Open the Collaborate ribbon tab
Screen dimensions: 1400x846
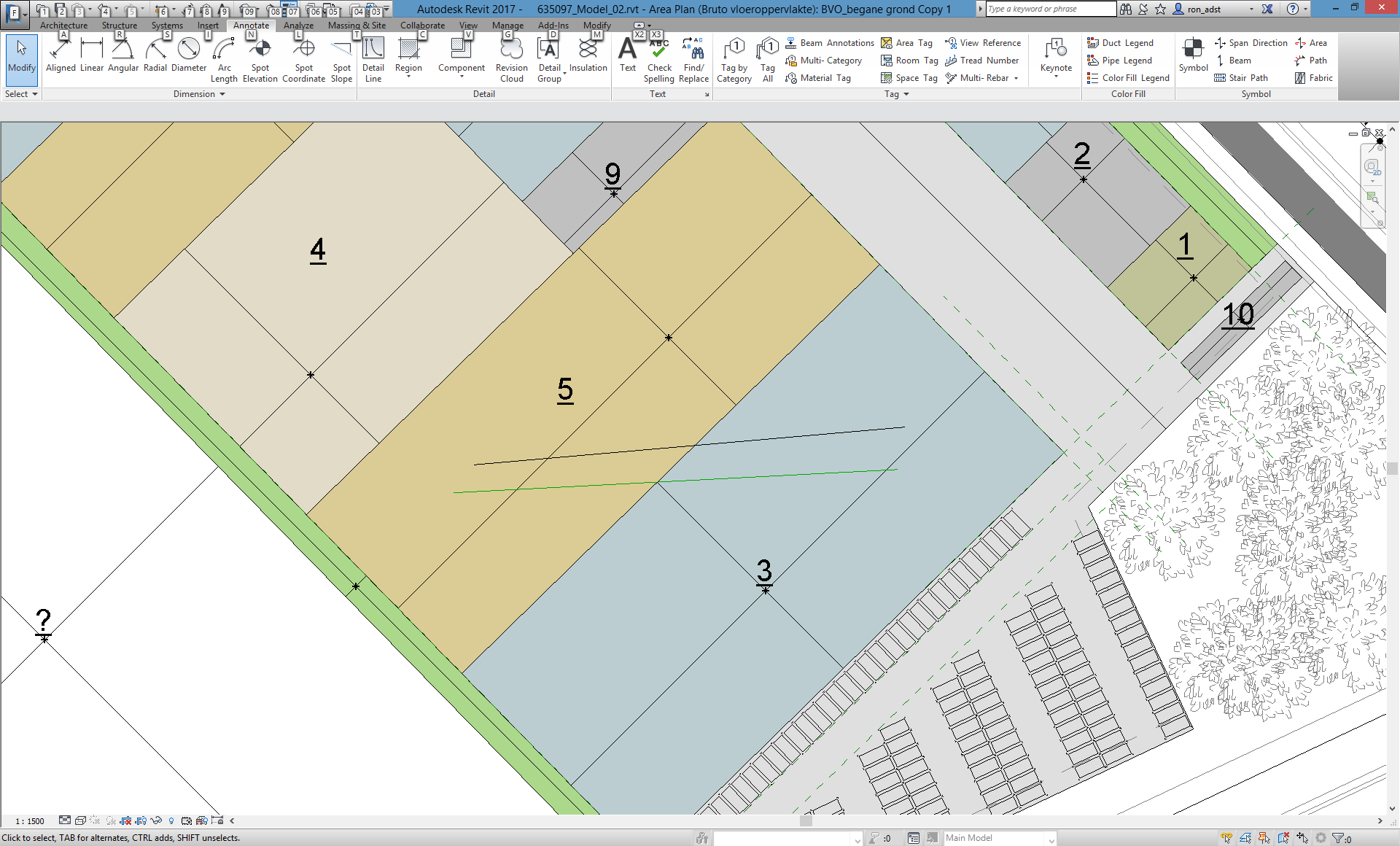[422, 26]
